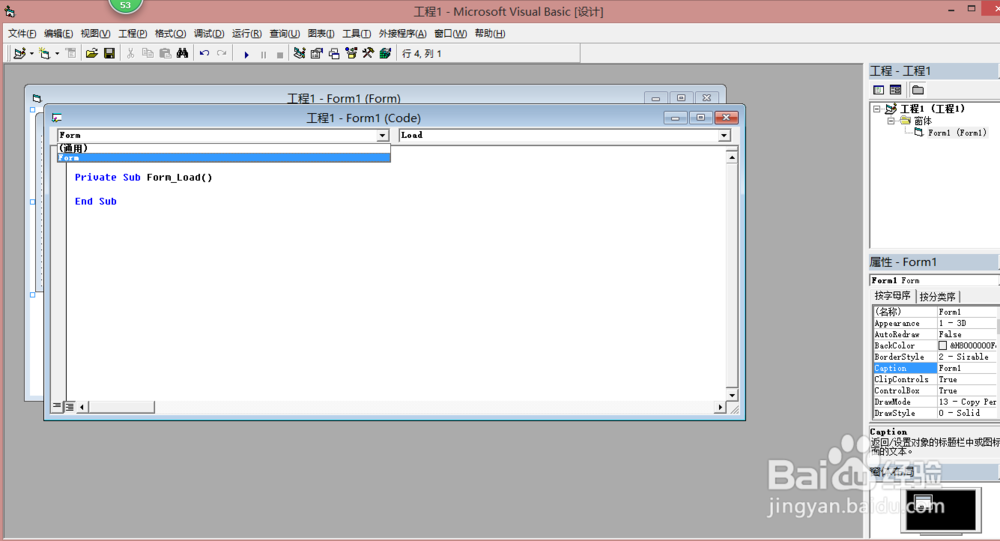The image size is (1000, 541).
Task: Click the Undo arrow icon
Action: tap(204, 54)
